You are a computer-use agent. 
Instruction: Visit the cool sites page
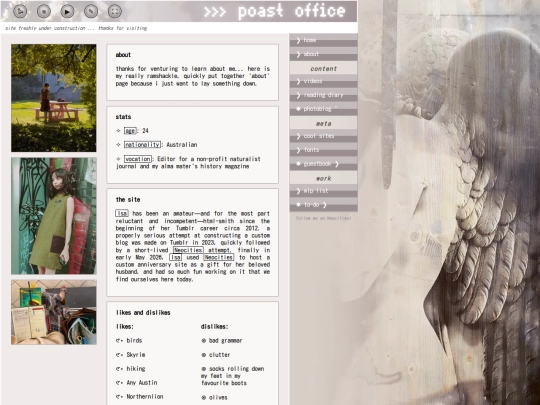[323, 136]
